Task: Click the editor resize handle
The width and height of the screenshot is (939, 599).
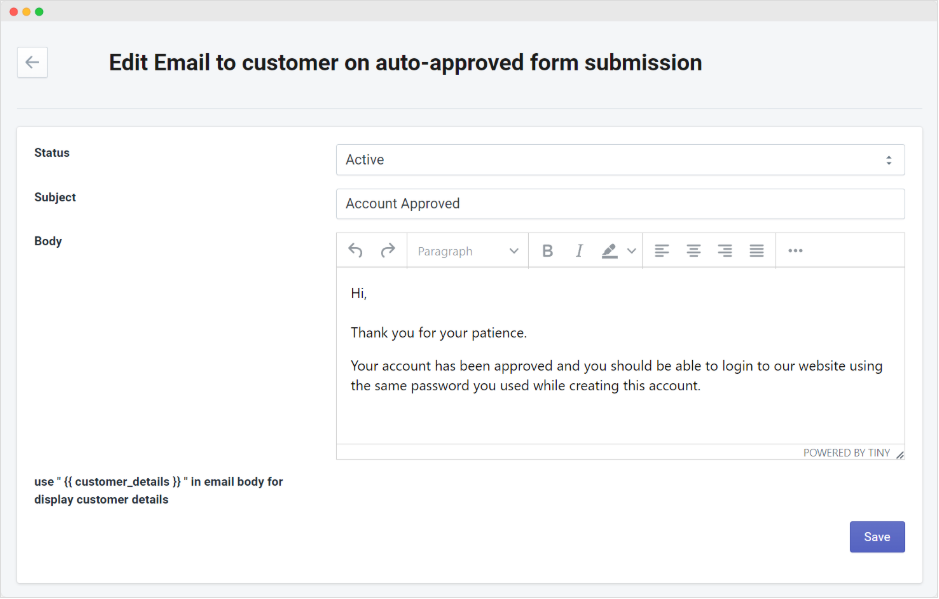Action: (899, 454)
